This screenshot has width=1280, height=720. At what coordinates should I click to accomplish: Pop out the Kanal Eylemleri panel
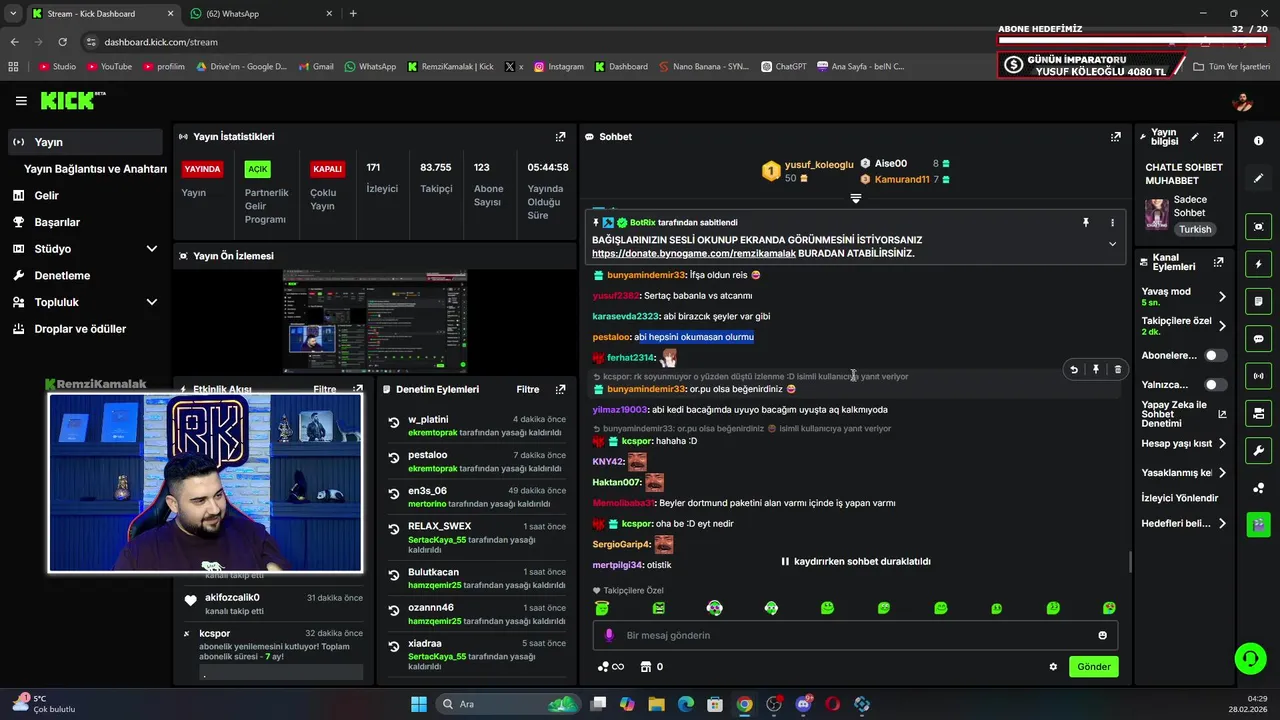[x=1218, y=262]
